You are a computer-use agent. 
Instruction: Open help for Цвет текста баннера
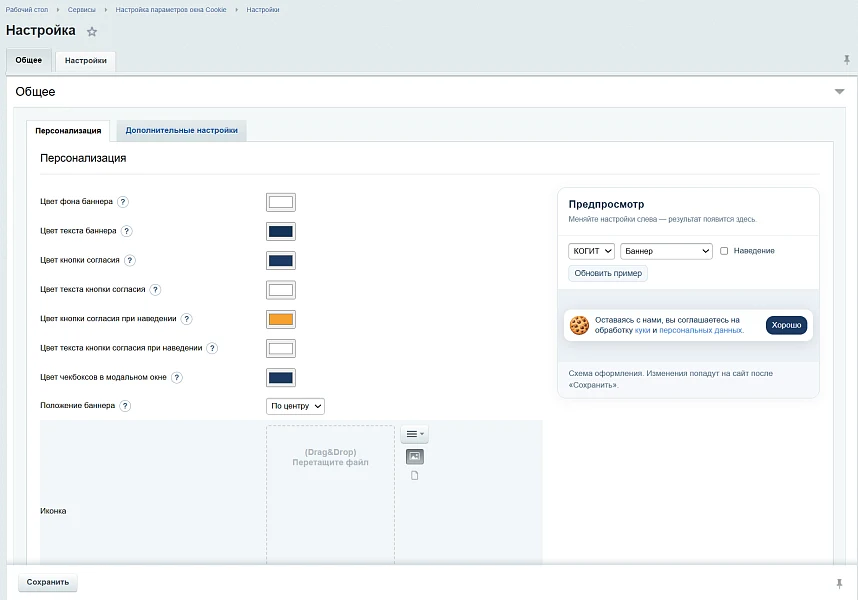pyautogui.click(x=126, y=231)
